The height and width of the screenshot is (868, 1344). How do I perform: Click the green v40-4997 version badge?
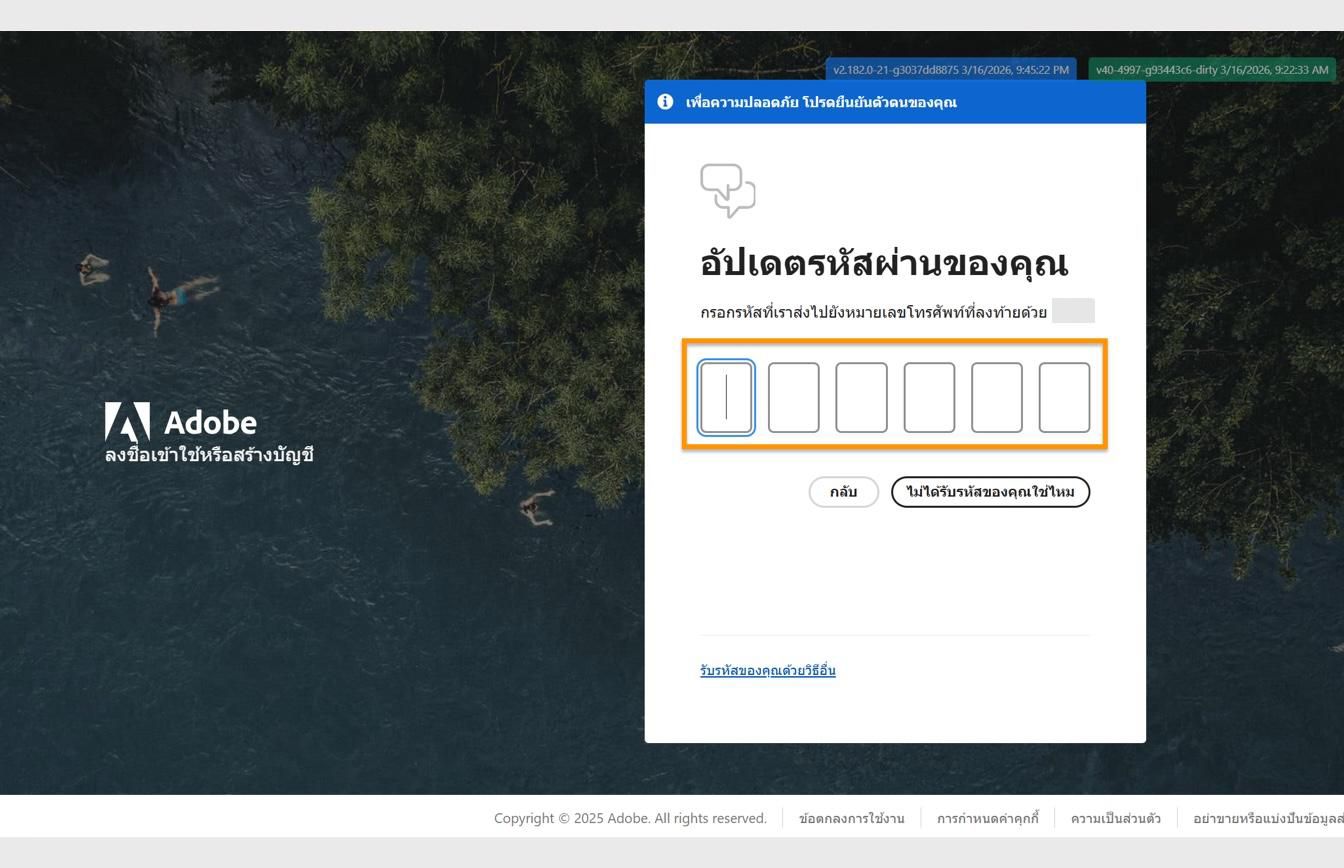[1211, 70]
